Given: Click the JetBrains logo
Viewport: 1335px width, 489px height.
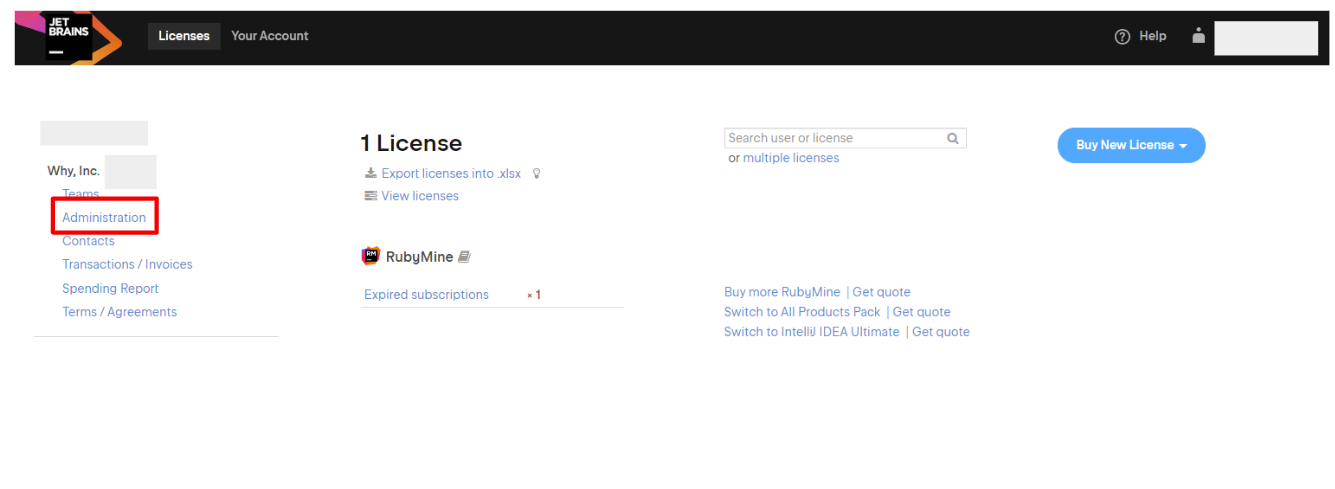Looking at the screenshot, I should (x=68, y=38).
